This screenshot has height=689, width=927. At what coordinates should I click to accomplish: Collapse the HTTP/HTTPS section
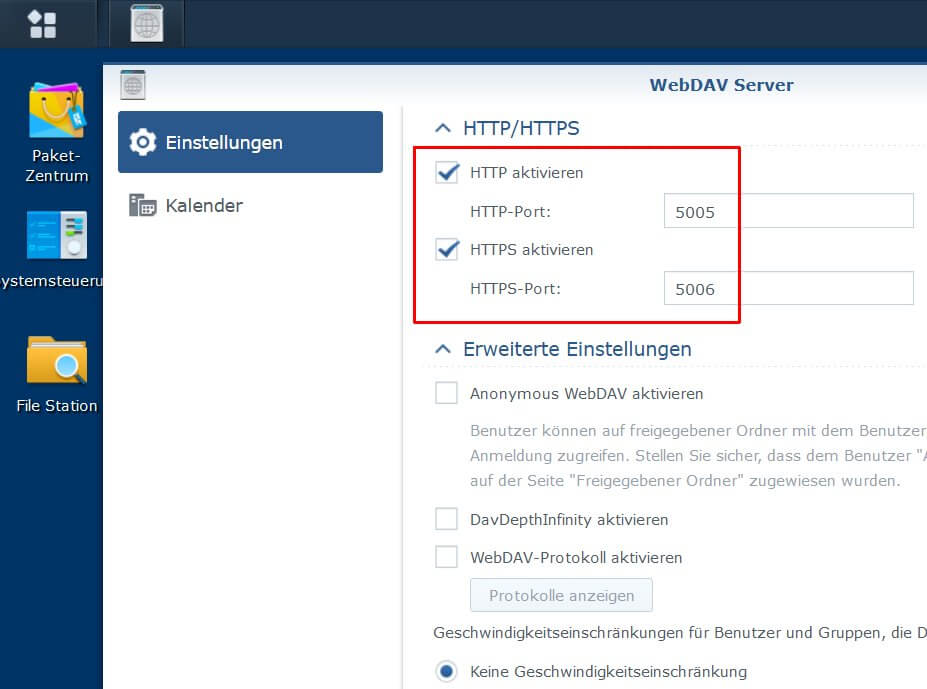click(x=443, y=128)
